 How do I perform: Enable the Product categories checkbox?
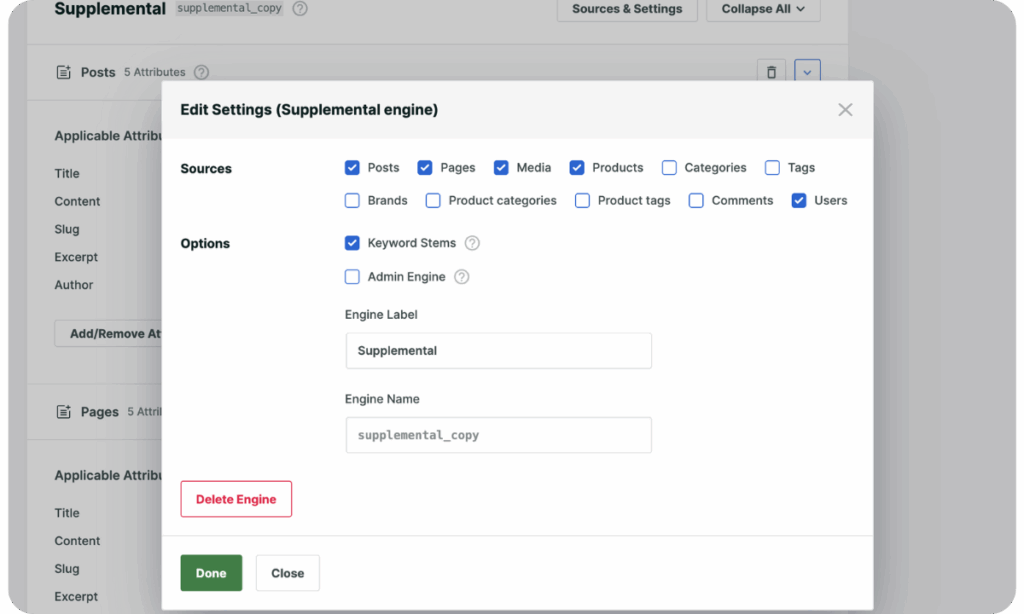click(x=433, y=201)
